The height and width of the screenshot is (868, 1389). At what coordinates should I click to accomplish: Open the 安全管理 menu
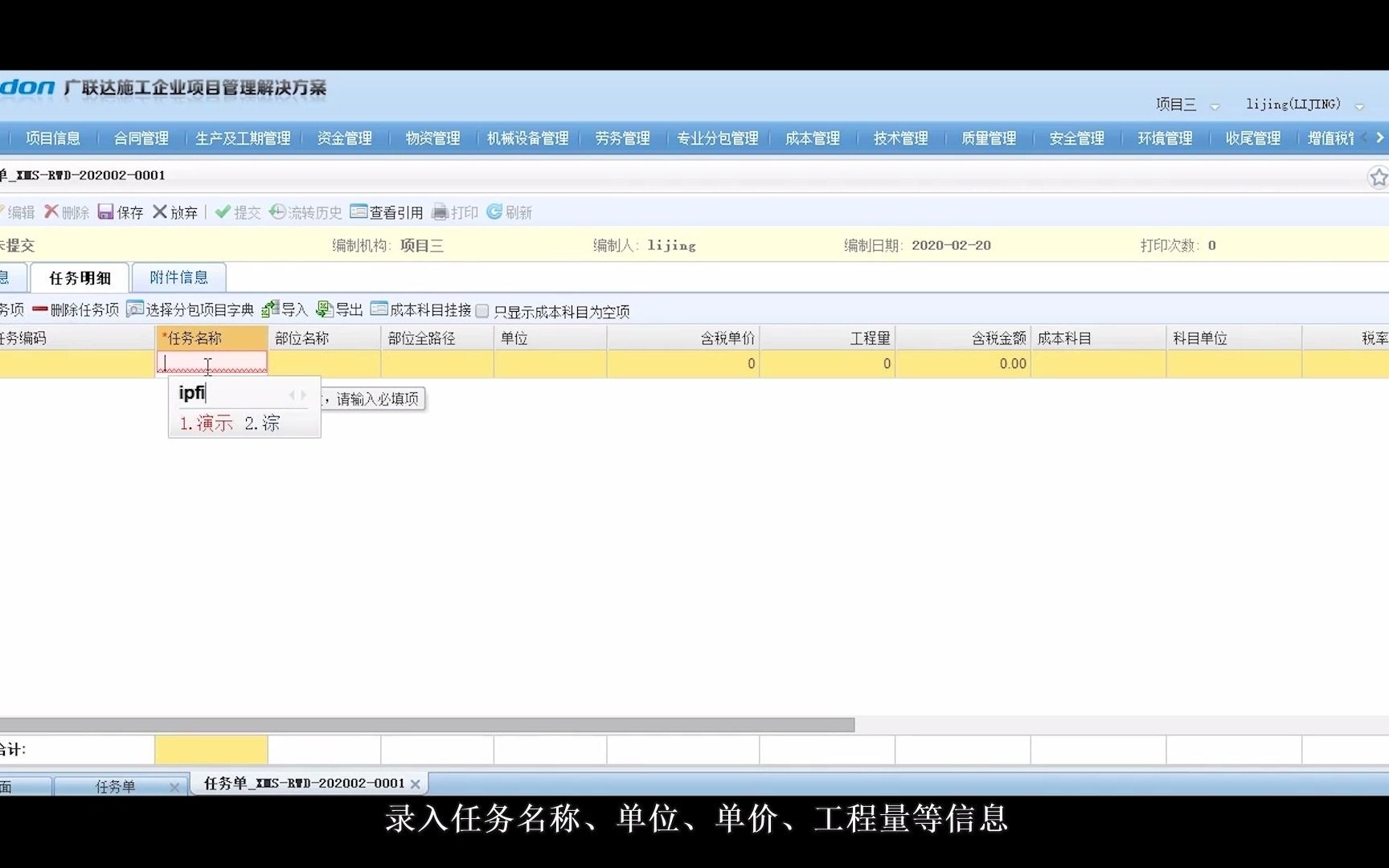click(x=1077, y=138)
